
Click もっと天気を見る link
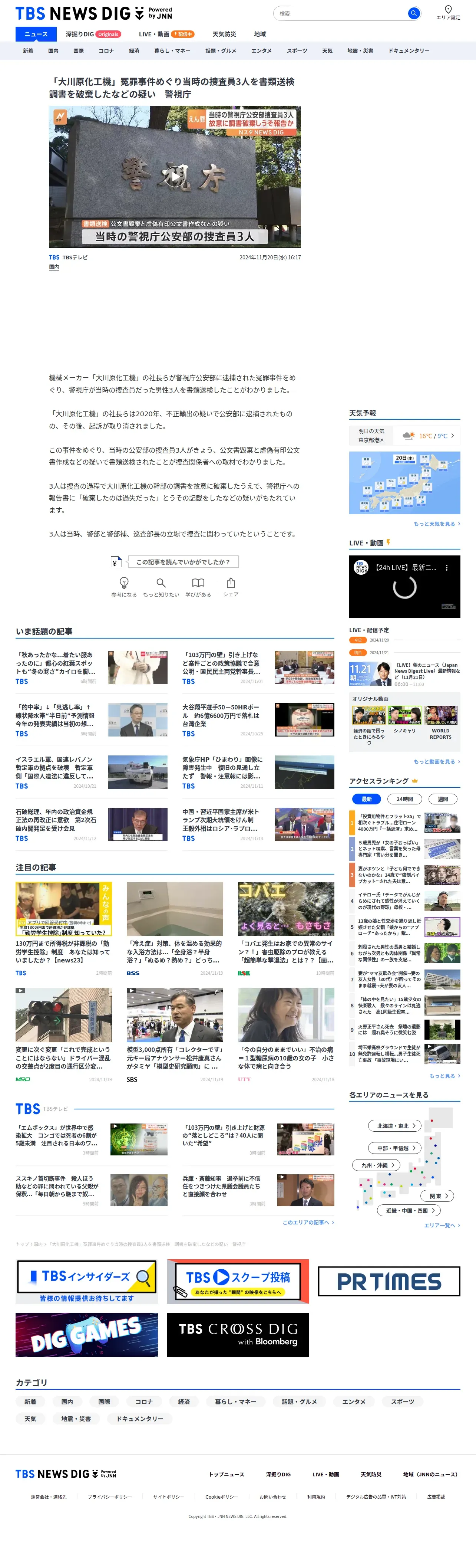pos(436,524)
